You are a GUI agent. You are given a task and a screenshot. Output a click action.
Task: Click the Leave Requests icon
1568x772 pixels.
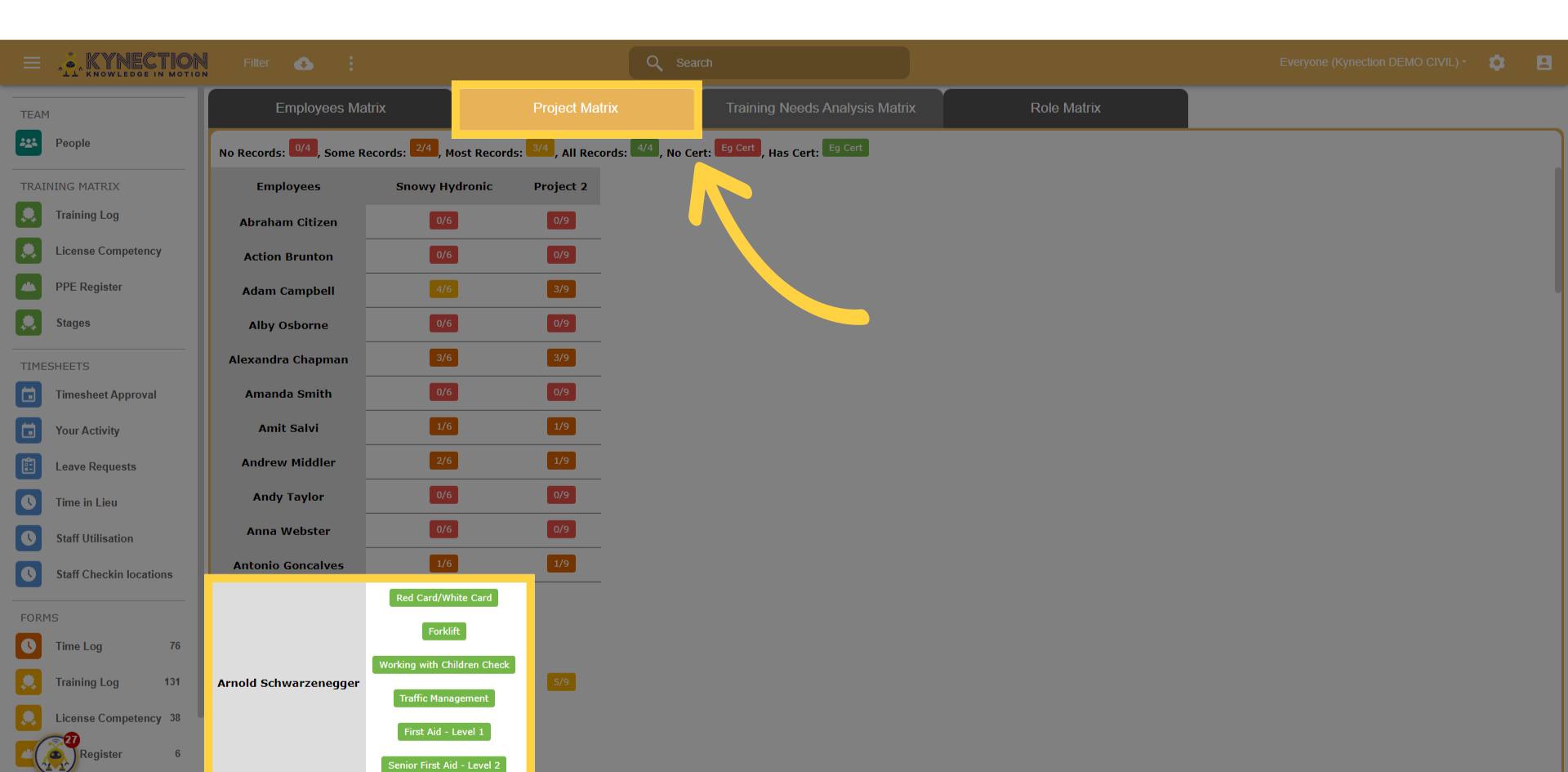29,466
